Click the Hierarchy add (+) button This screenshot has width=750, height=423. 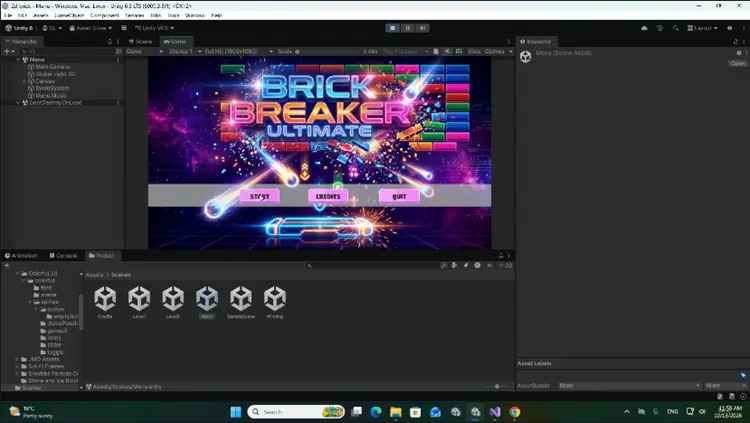pyautogui.click(x=9, y=51)
